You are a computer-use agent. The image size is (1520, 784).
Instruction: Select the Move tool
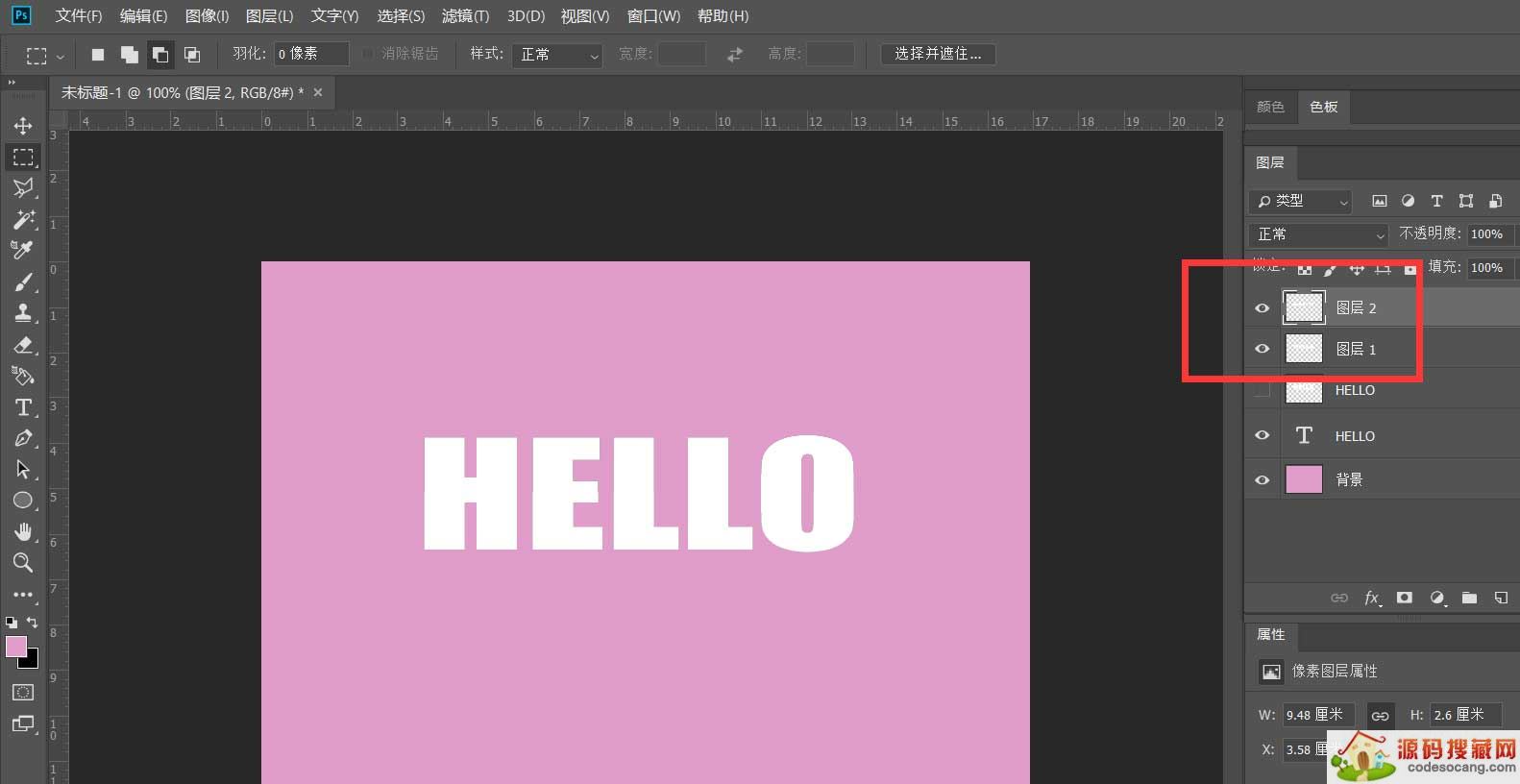coord(23,126)
